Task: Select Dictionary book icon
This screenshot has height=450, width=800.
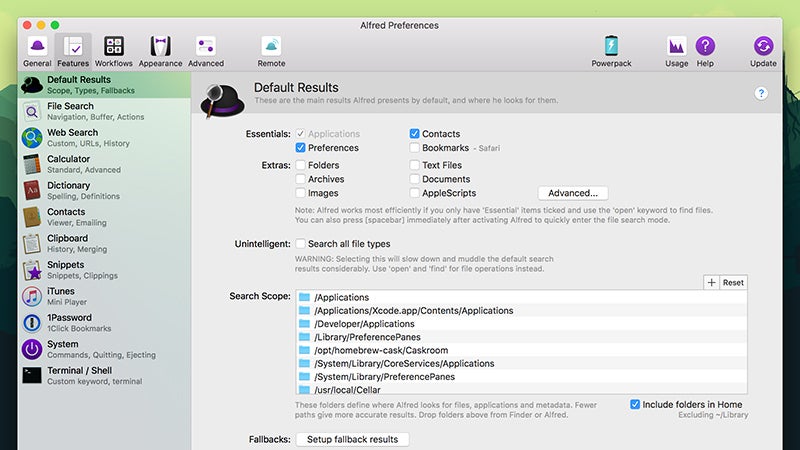Action: tap(32, 190)
